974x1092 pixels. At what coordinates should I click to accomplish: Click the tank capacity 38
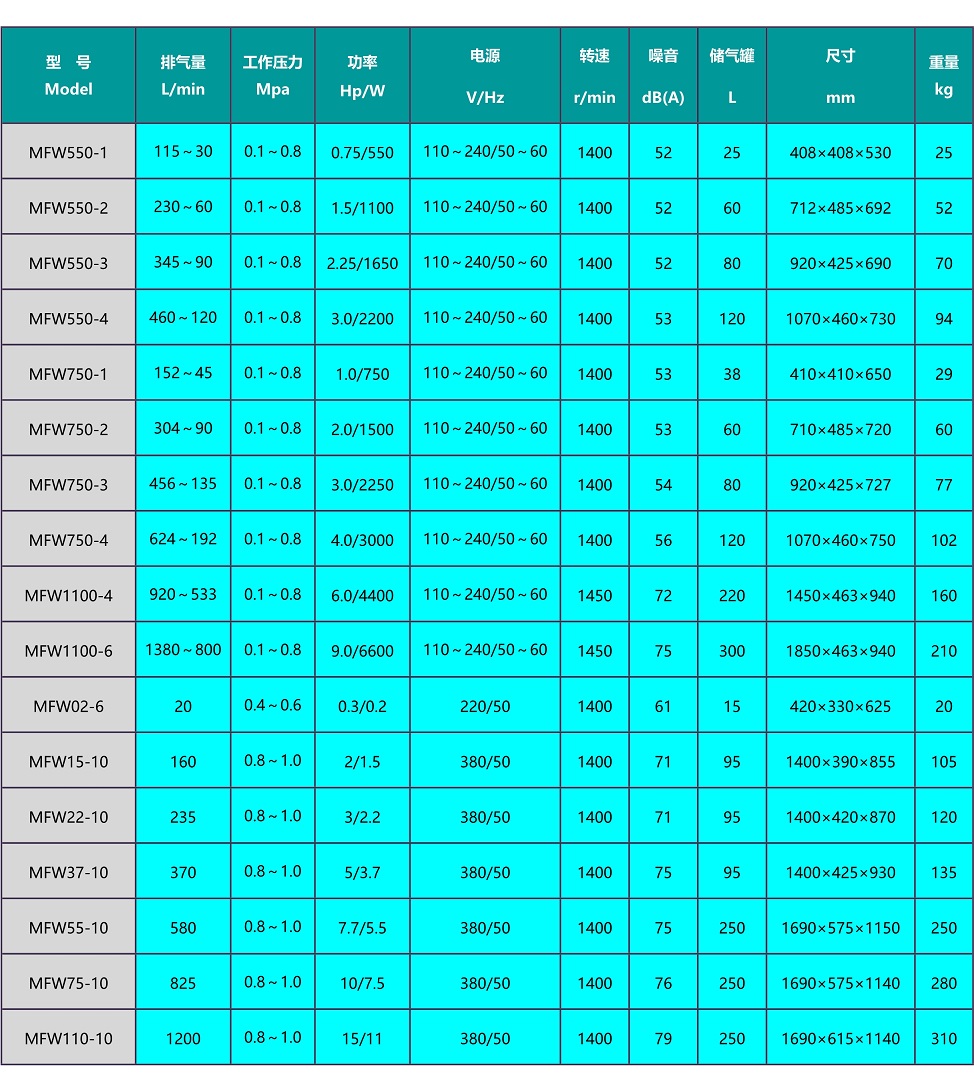(x=732, y=374)
